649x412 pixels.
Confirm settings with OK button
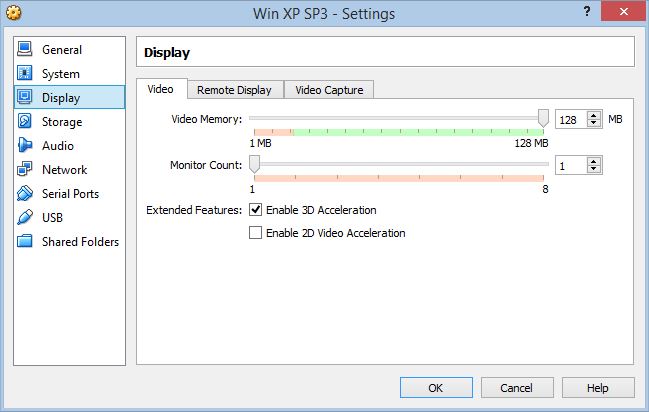tap(436, 388)
